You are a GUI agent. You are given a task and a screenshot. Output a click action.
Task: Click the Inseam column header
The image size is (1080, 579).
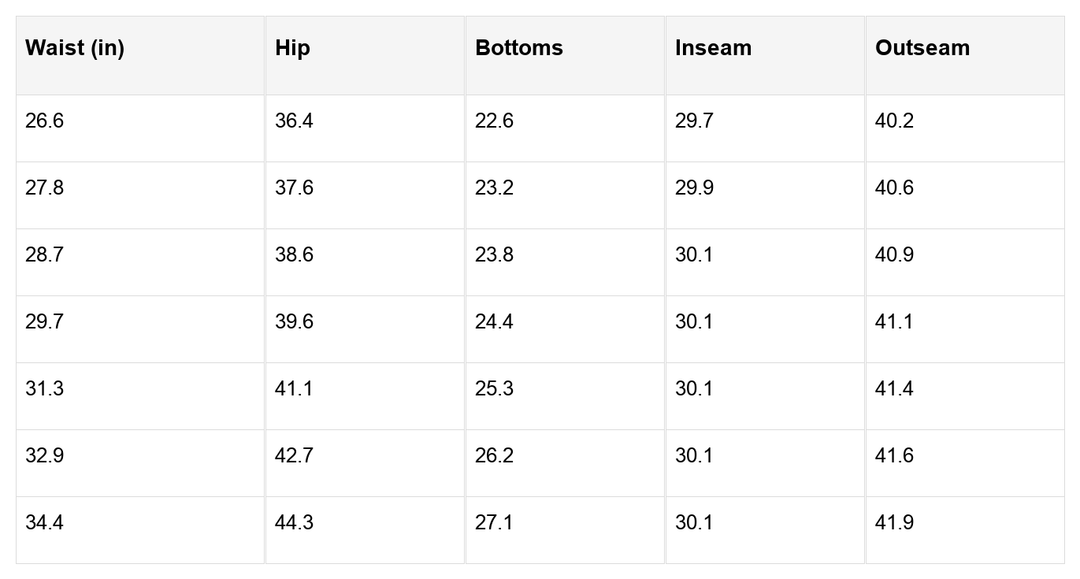pos(713,48)
